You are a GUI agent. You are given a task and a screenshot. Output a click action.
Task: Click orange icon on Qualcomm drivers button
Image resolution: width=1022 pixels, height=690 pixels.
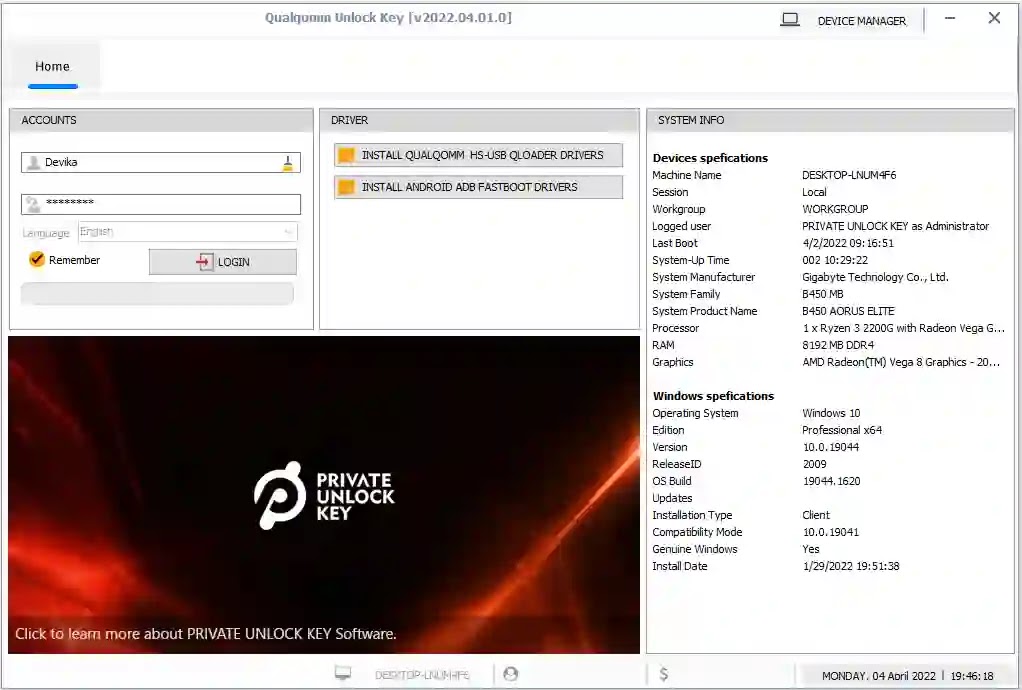[x=347, y=155]
